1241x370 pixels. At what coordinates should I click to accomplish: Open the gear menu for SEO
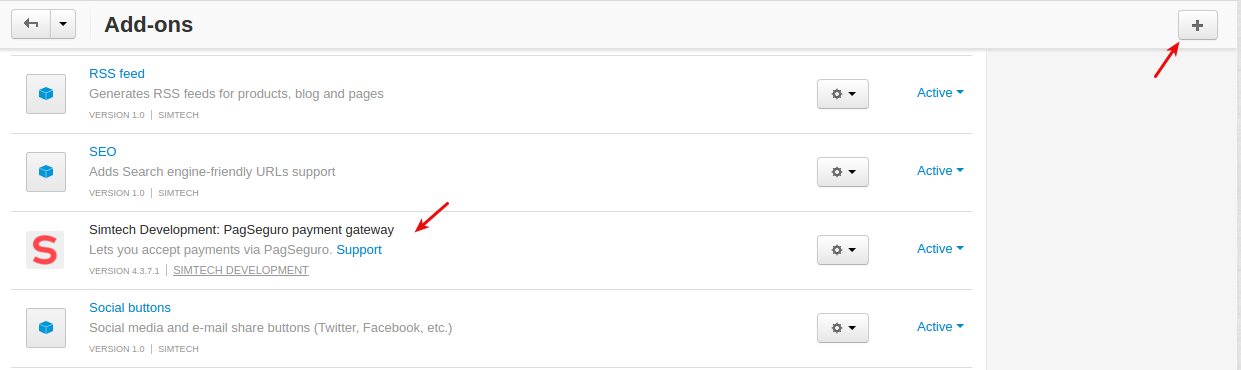[842, 171]
